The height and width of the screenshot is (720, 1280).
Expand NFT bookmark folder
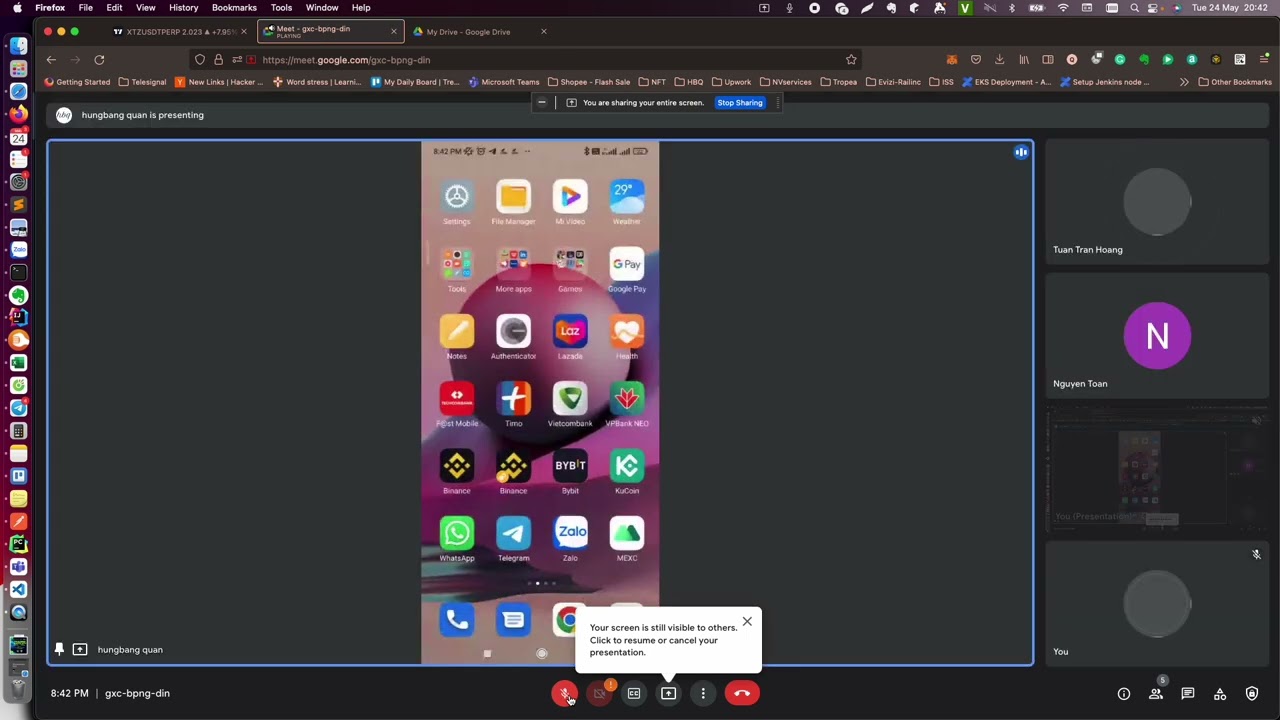click(x=651, y=82)
